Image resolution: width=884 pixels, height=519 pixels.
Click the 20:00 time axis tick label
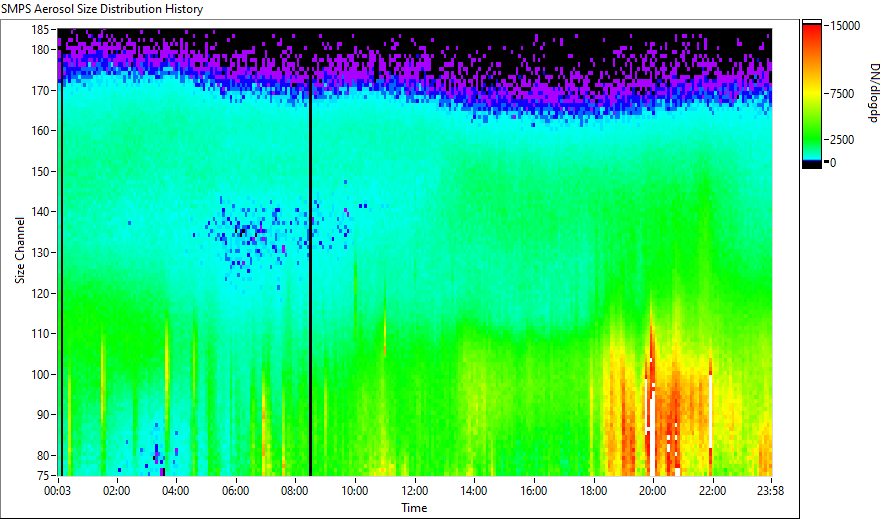click(x=652, y=491)
